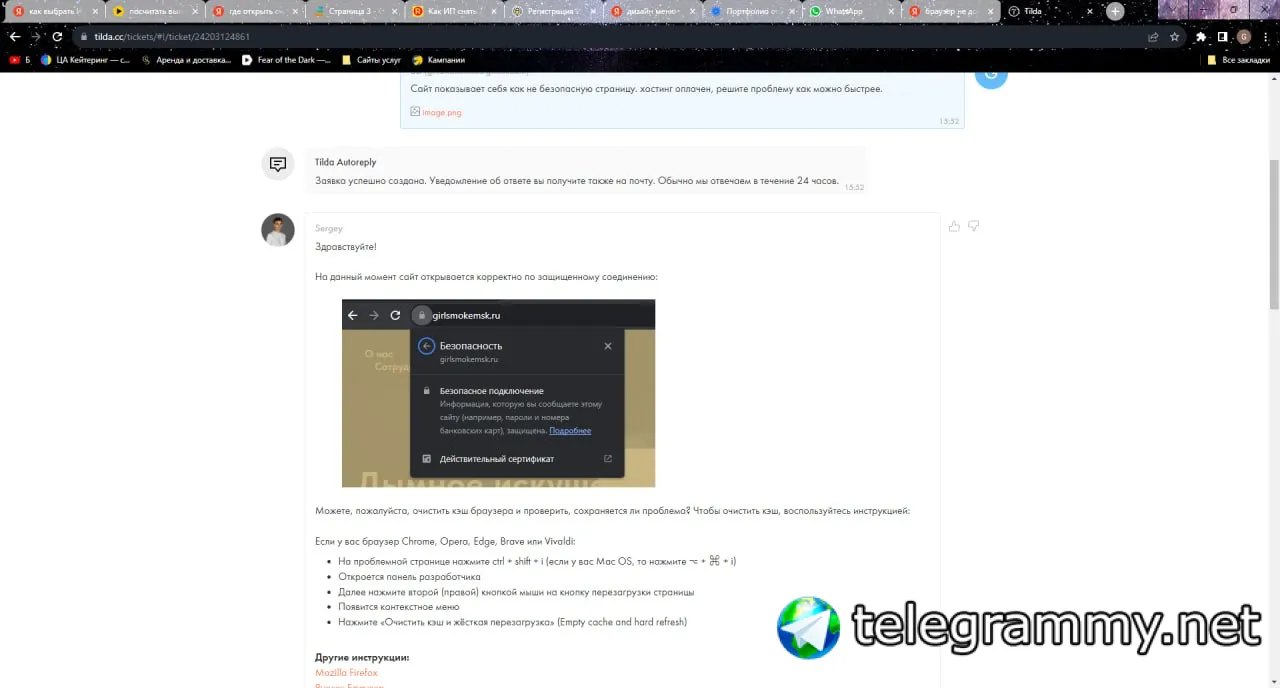Open the 'Все закладки' folder
Viewport: 1280px width, 688px height.
point(1238,60)
